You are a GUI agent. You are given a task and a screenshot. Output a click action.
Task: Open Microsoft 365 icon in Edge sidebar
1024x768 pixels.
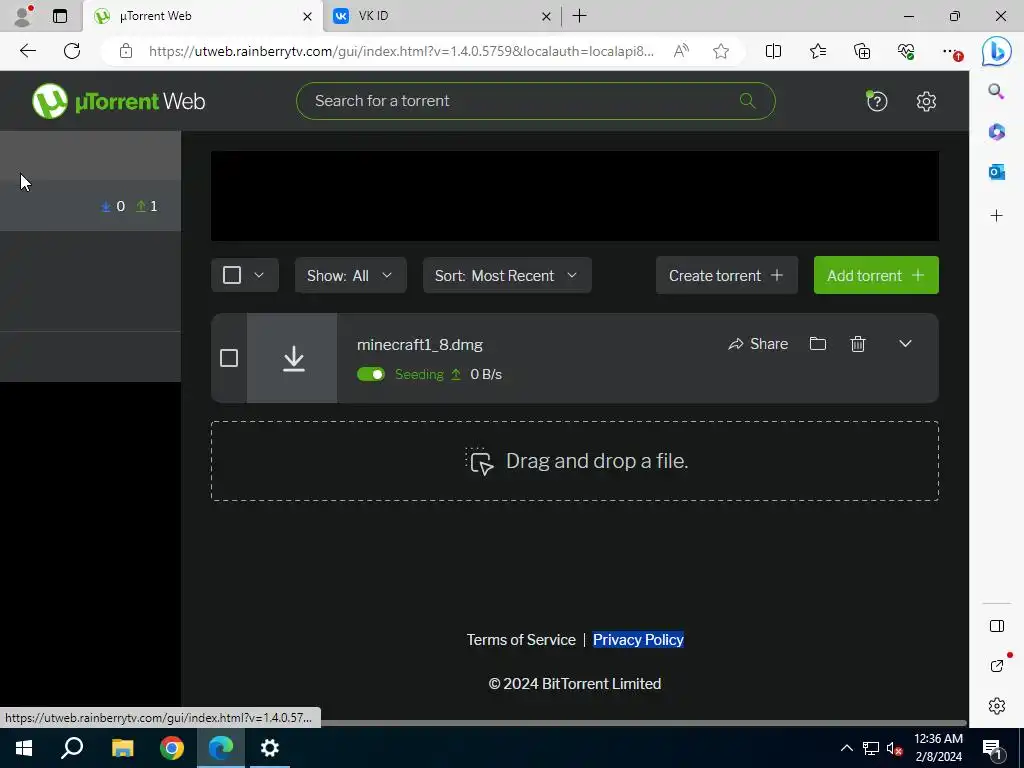tap(996, 132)
